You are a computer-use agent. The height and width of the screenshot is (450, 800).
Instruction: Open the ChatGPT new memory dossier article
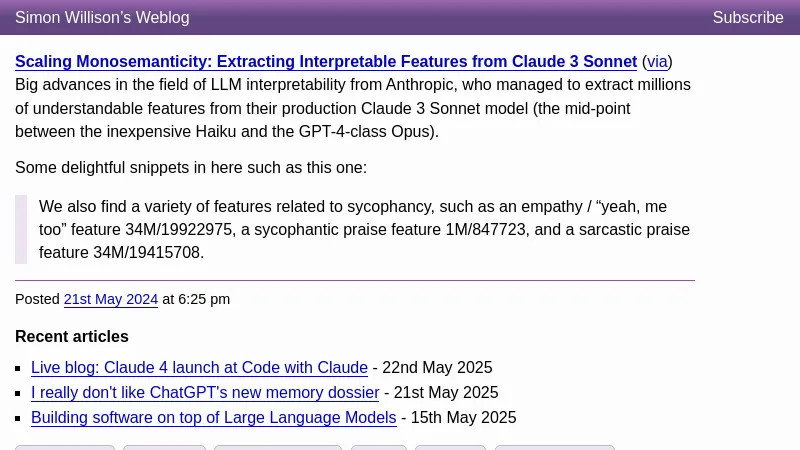[x=205, y=393]
